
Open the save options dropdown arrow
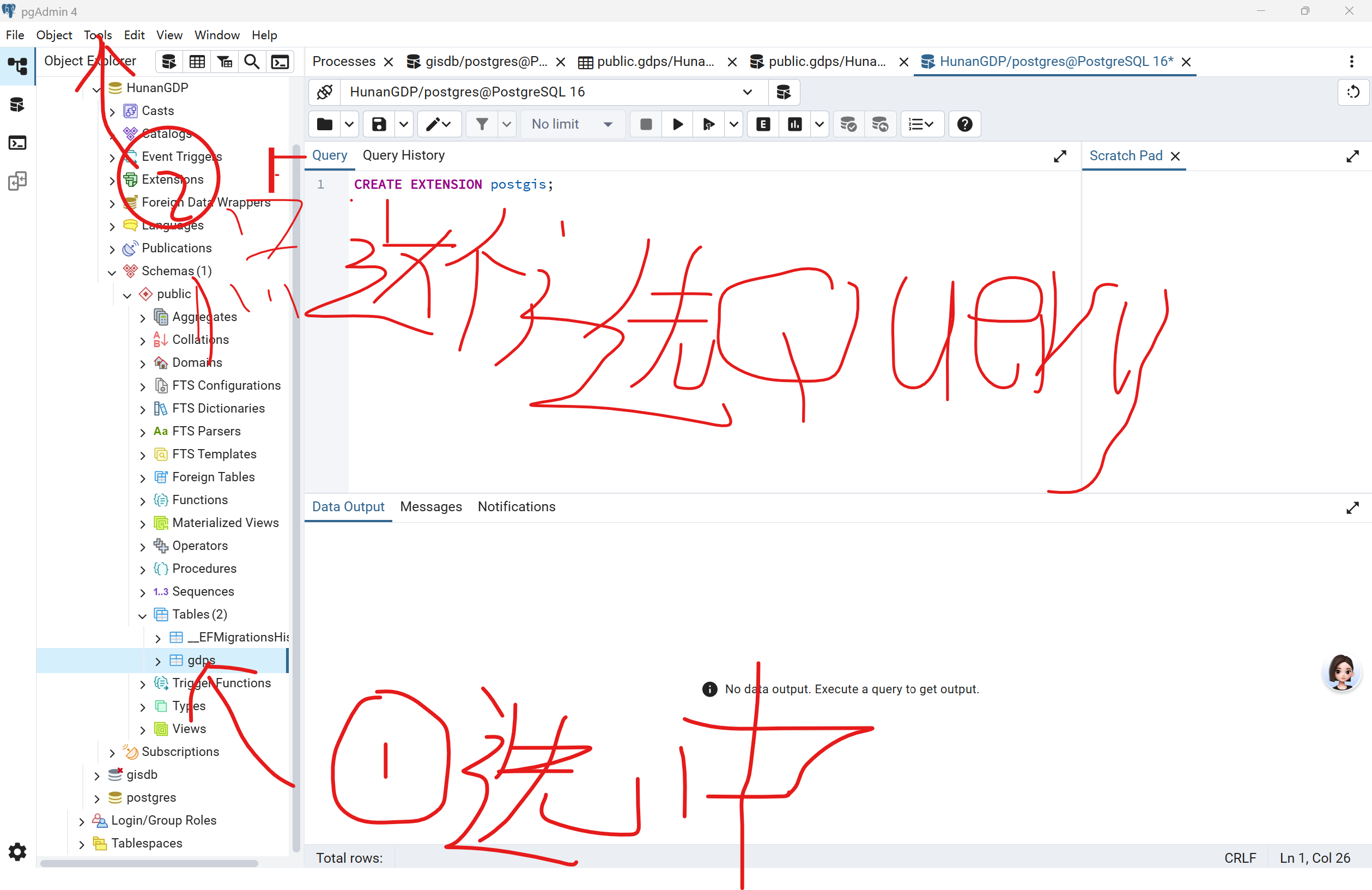(404, 124)
